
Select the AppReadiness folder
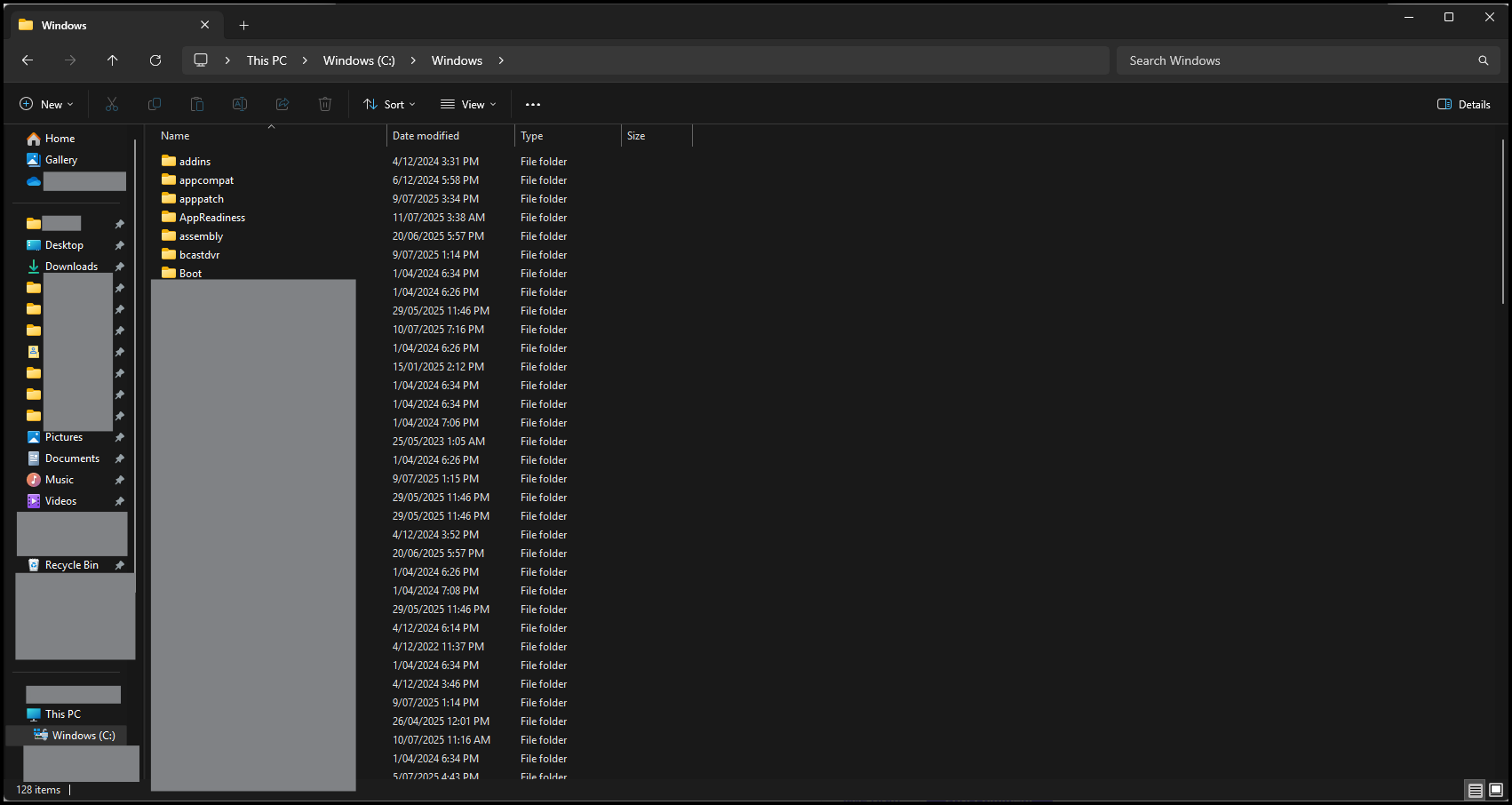tap(203, 218)
